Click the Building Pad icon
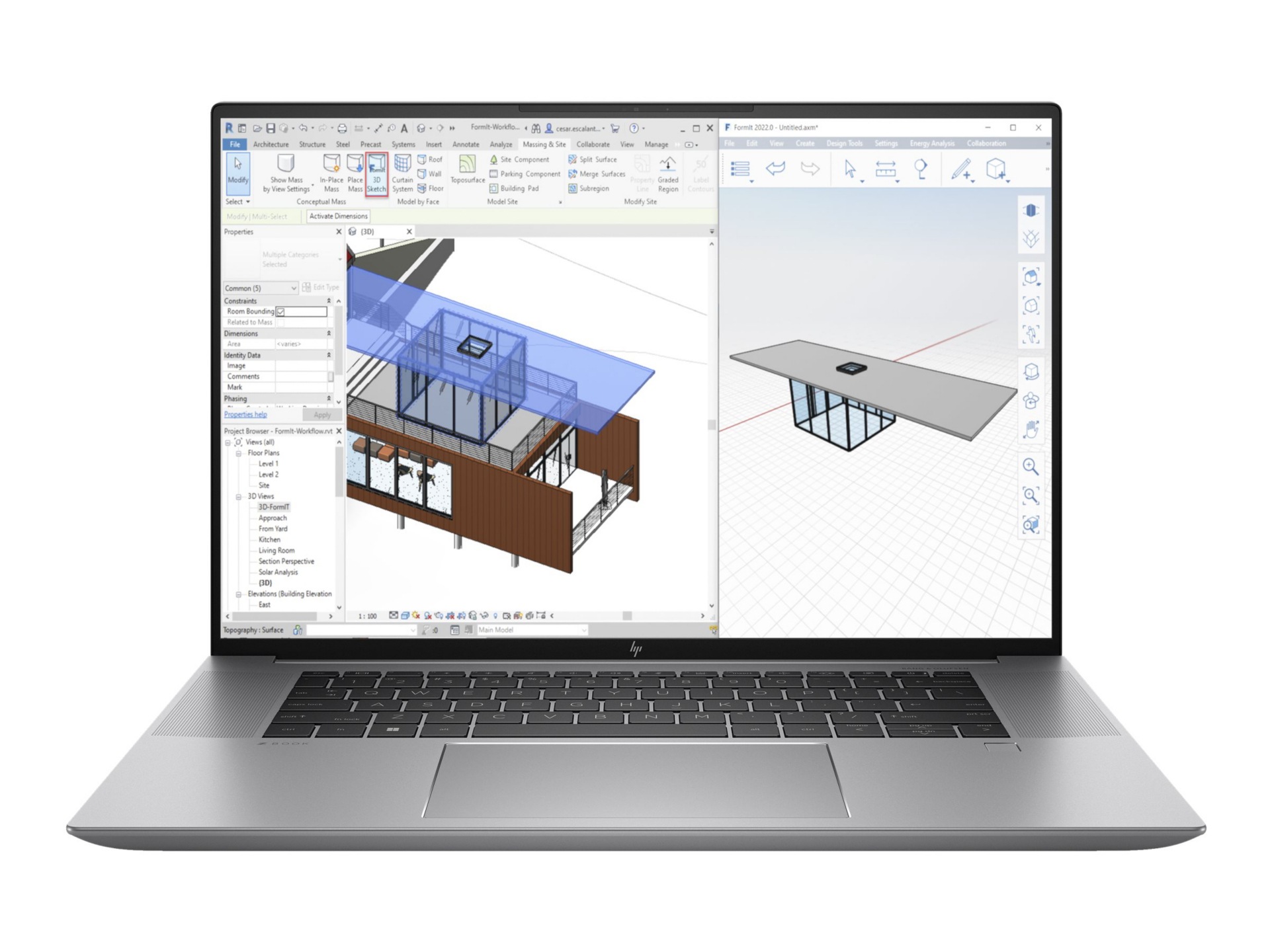 [493, 188]
